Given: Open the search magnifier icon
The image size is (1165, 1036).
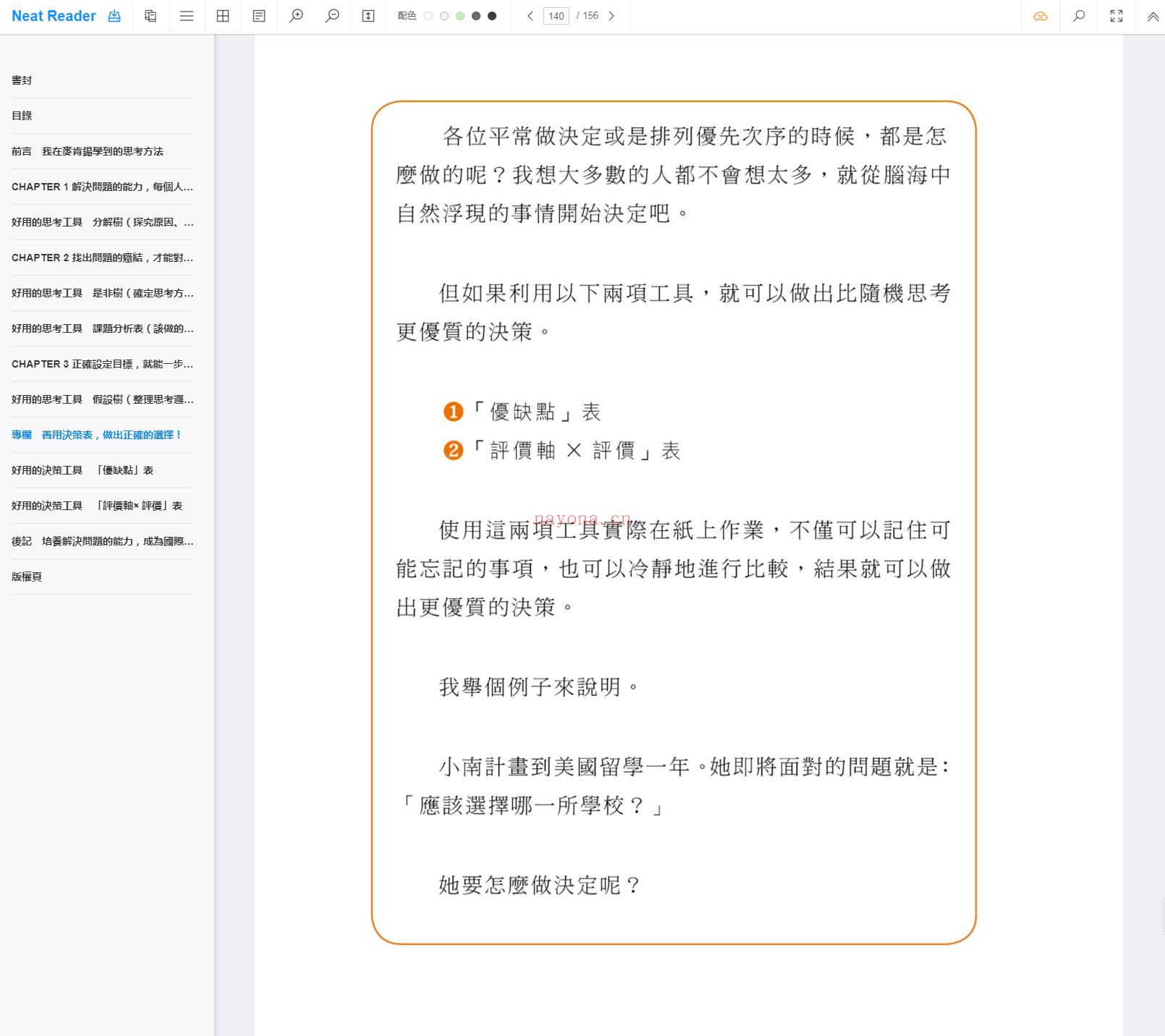Looking at the screenshot, I should [1079, 16].
